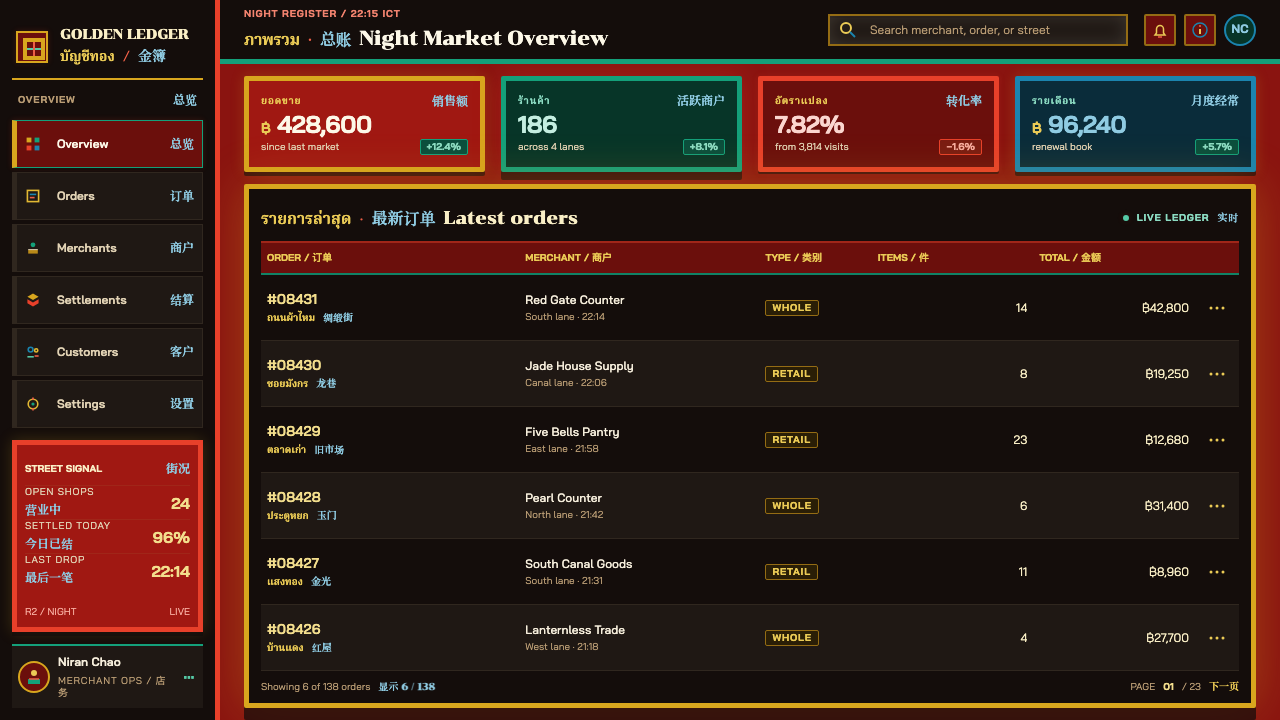This screenshot has height=720, width=1280.
Task: Click the Customers sidebar icon
Action: 33,352
